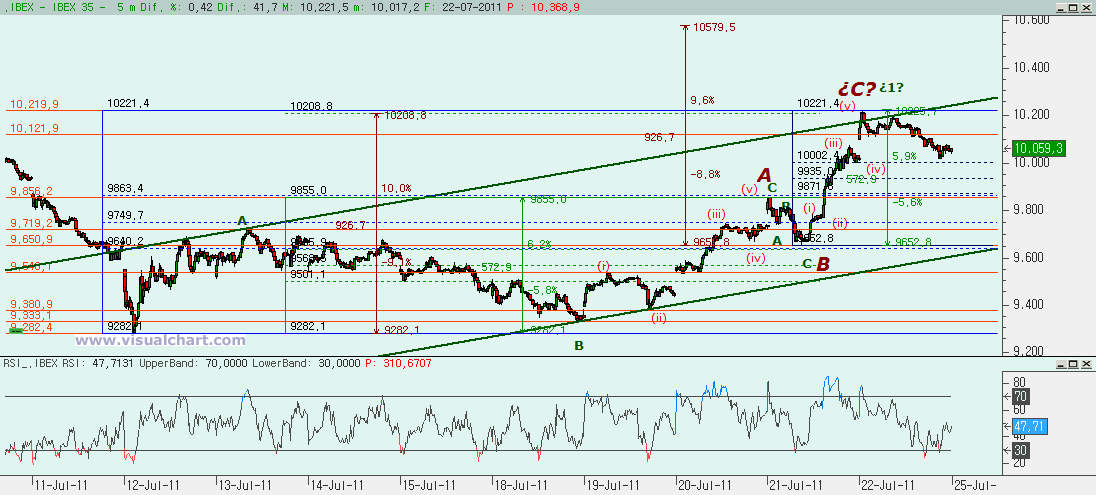The width and height of the screenshot is (1096, 495).
Task: Click the -5,6% green percentage label
Action: tap(907, 202)
